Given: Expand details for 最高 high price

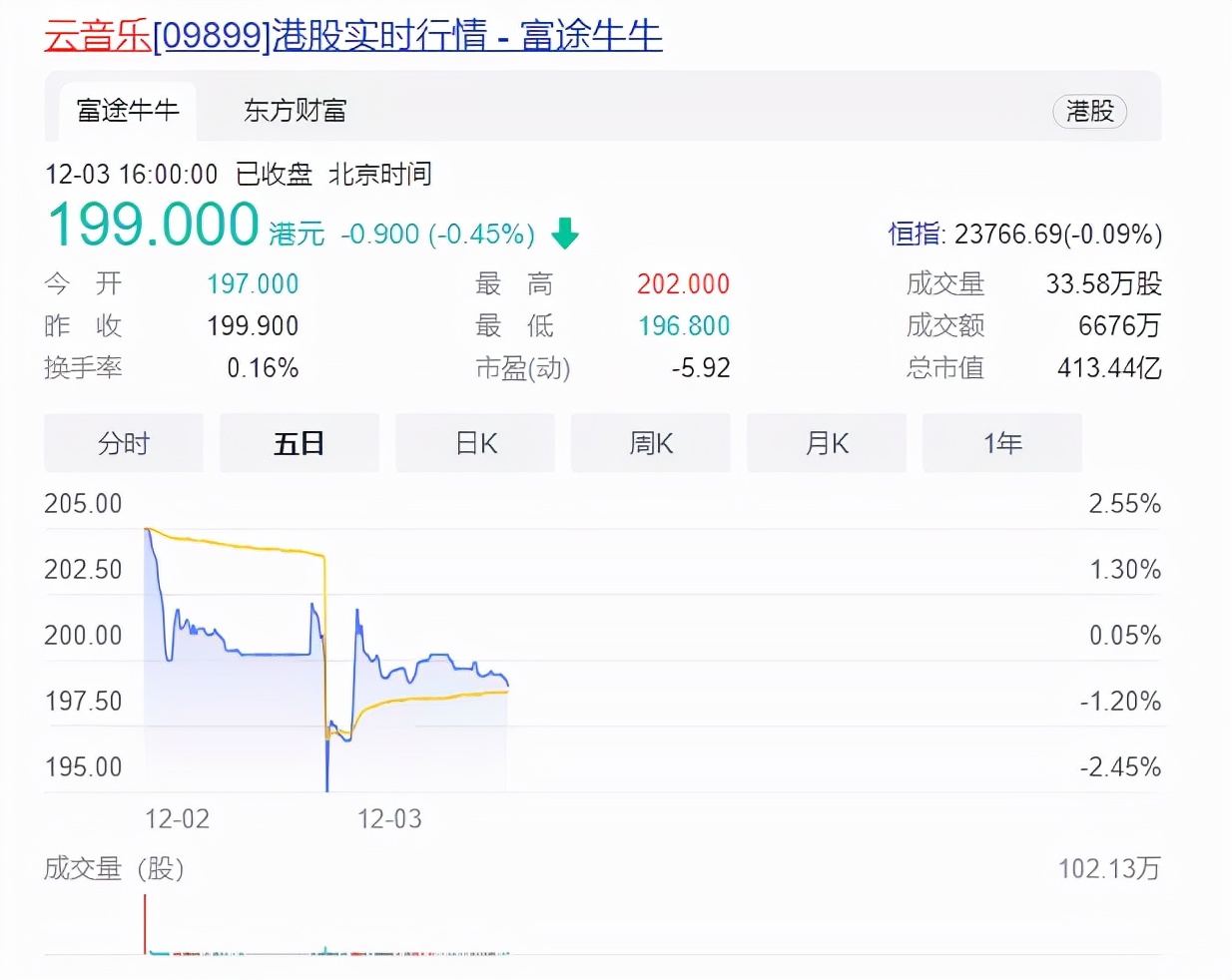Looking at the screenshot, I should (512, 283).
